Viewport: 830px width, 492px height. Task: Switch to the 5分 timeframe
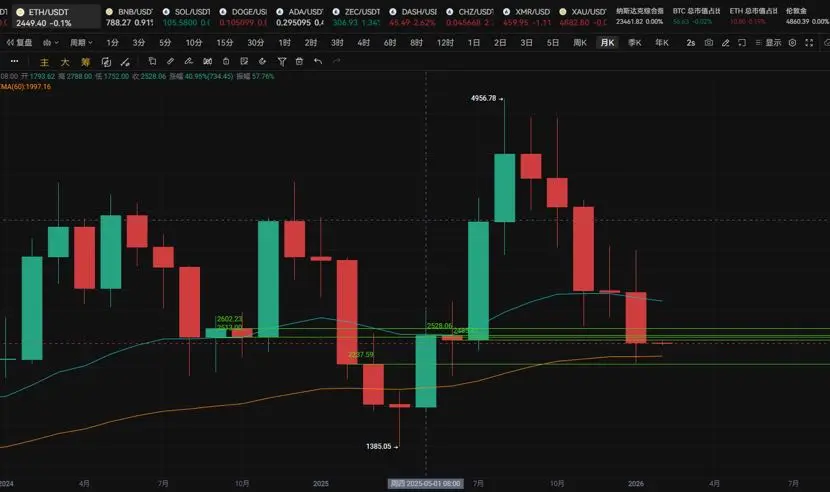(165, 42)
